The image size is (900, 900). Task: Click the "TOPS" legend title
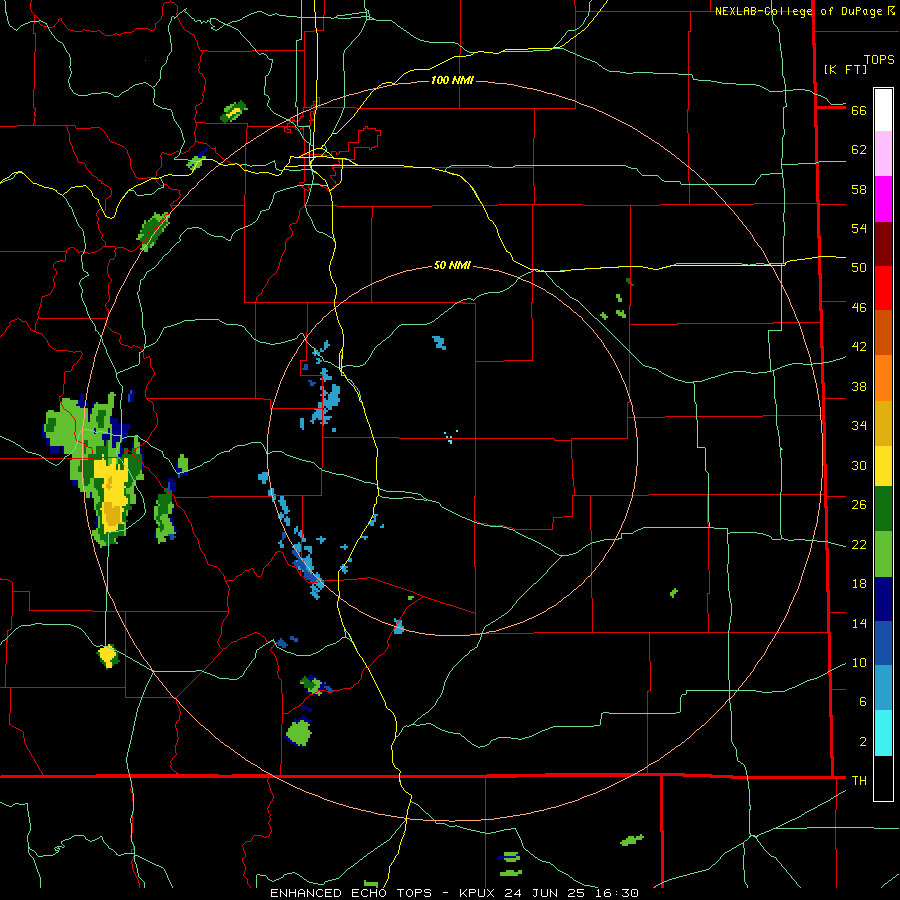coord(879,60)
